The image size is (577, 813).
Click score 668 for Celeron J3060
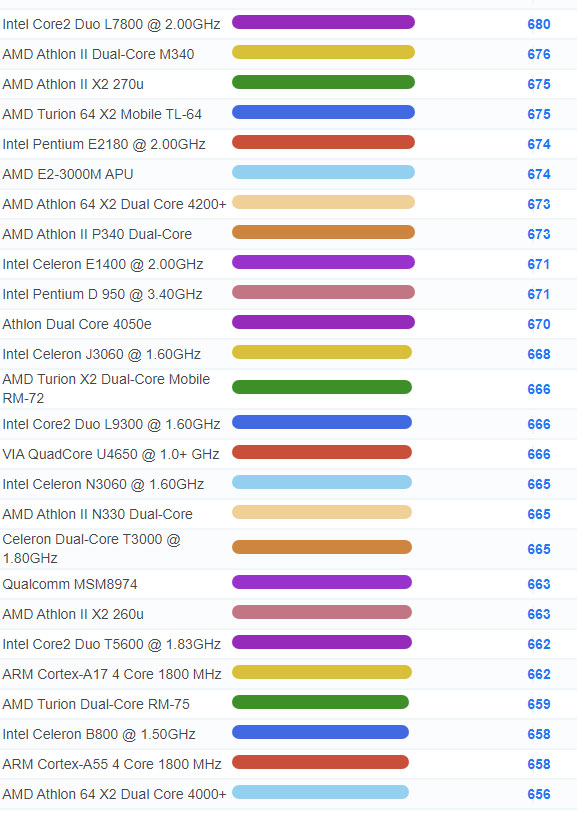[539, 355]
